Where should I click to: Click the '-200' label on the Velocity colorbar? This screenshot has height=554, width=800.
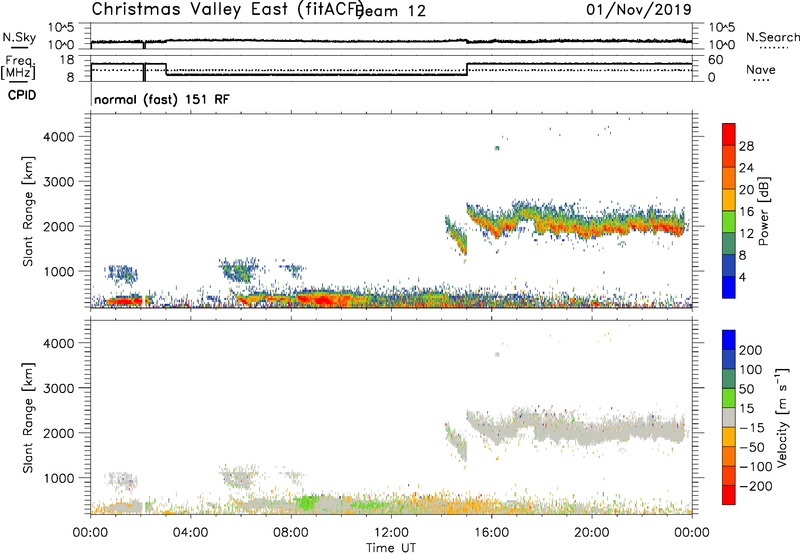(x=755, y=486)
